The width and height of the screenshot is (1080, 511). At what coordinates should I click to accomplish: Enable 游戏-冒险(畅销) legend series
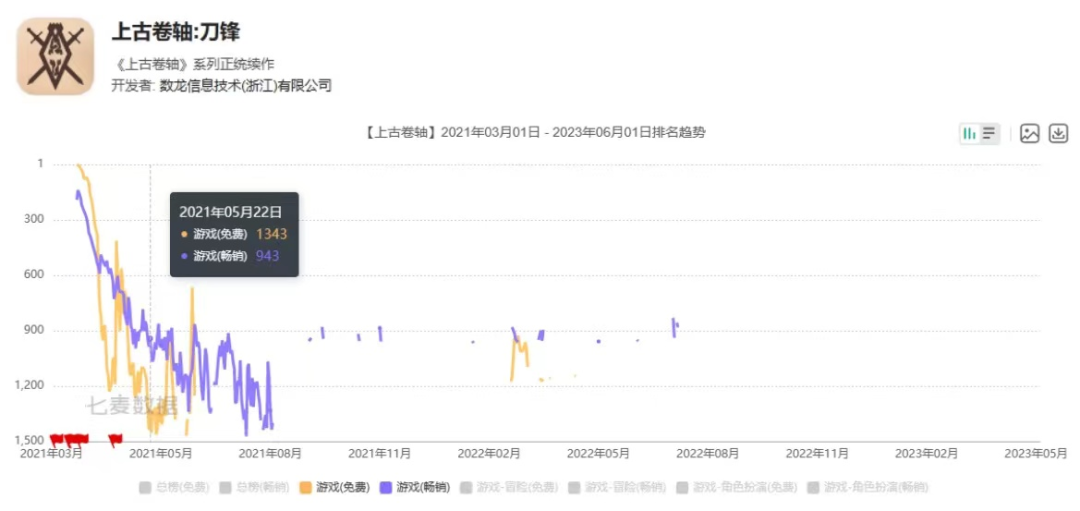click(x=618, y=488)
